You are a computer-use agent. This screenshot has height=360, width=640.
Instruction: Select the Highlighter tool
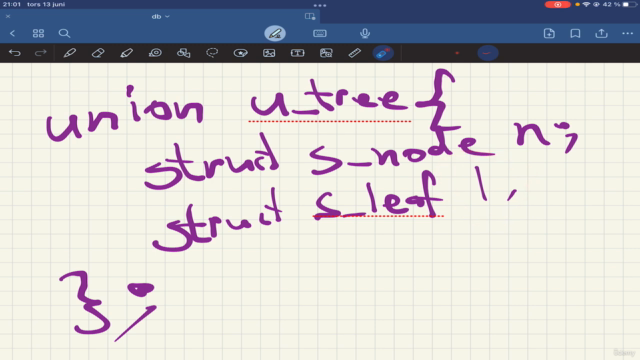(x=127, y=53)
